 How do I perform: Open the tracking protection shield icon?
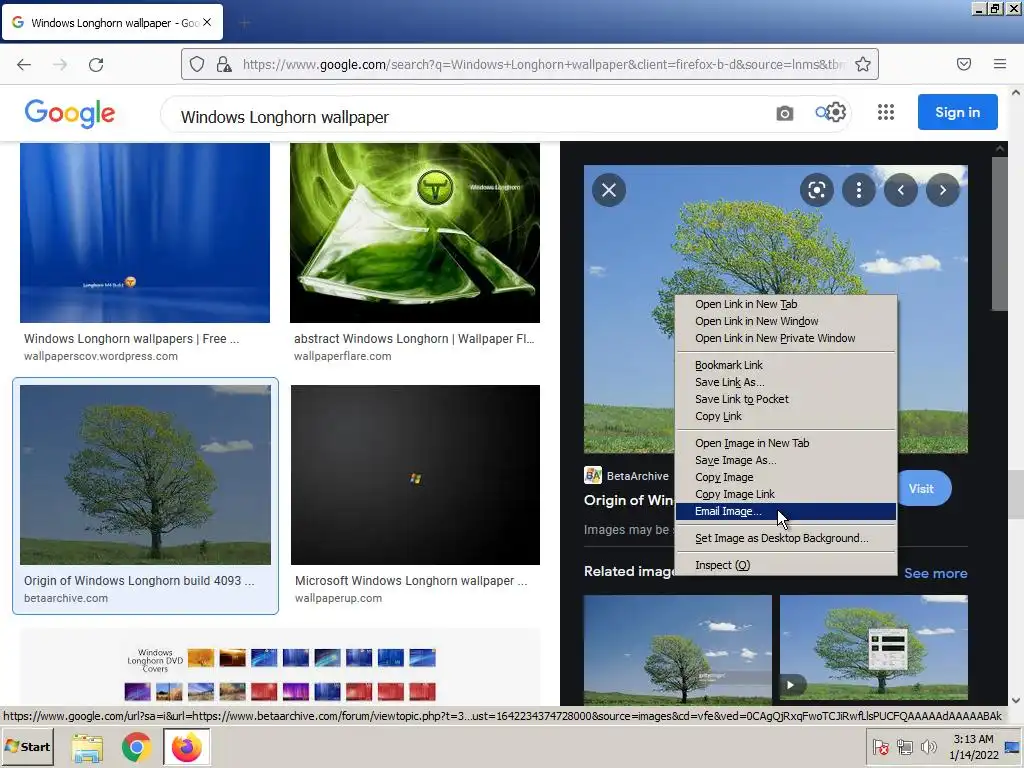[197, 64]
